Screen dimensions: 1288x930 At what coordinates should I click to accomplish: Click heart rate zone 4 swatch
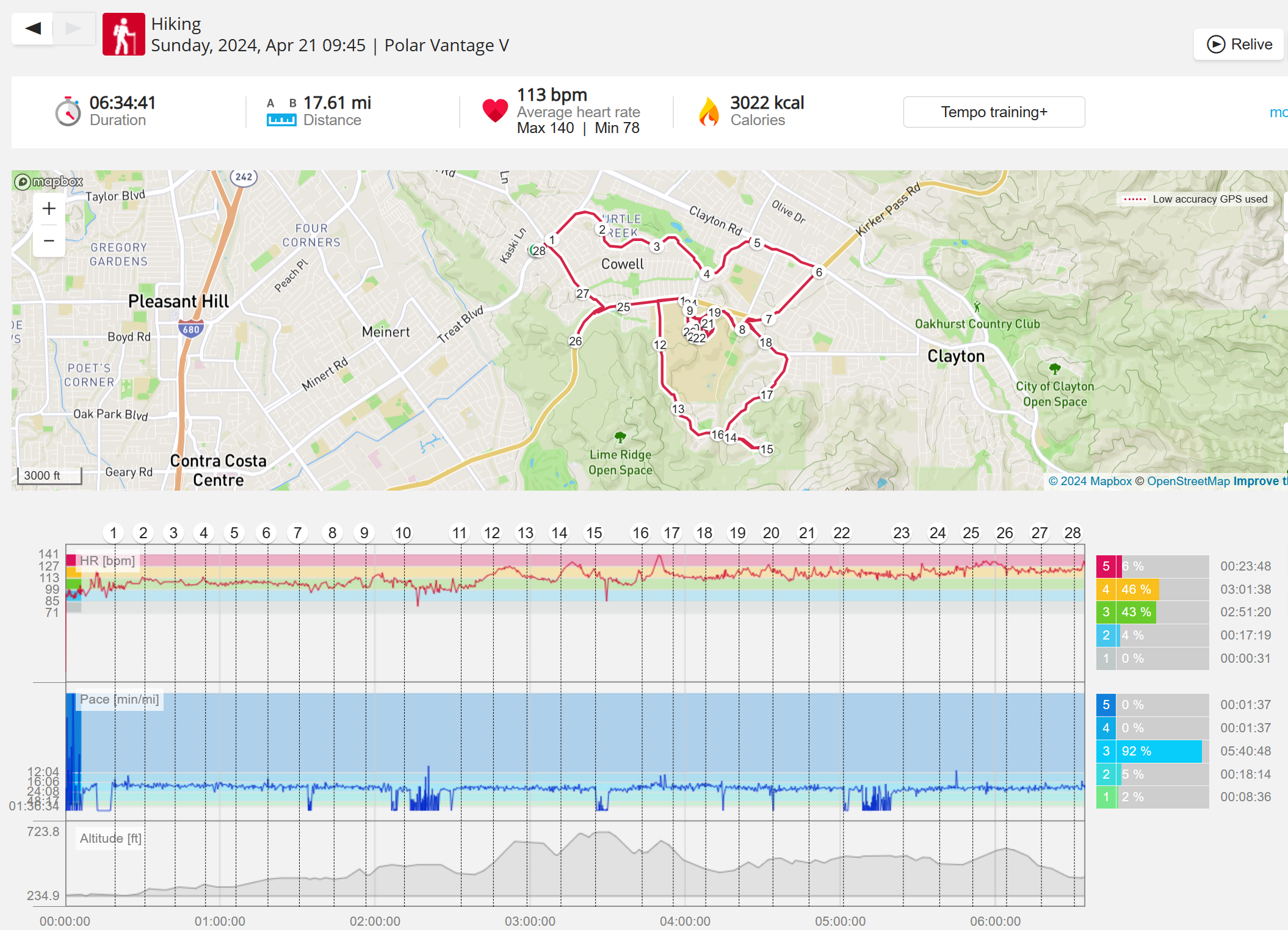1105,589
